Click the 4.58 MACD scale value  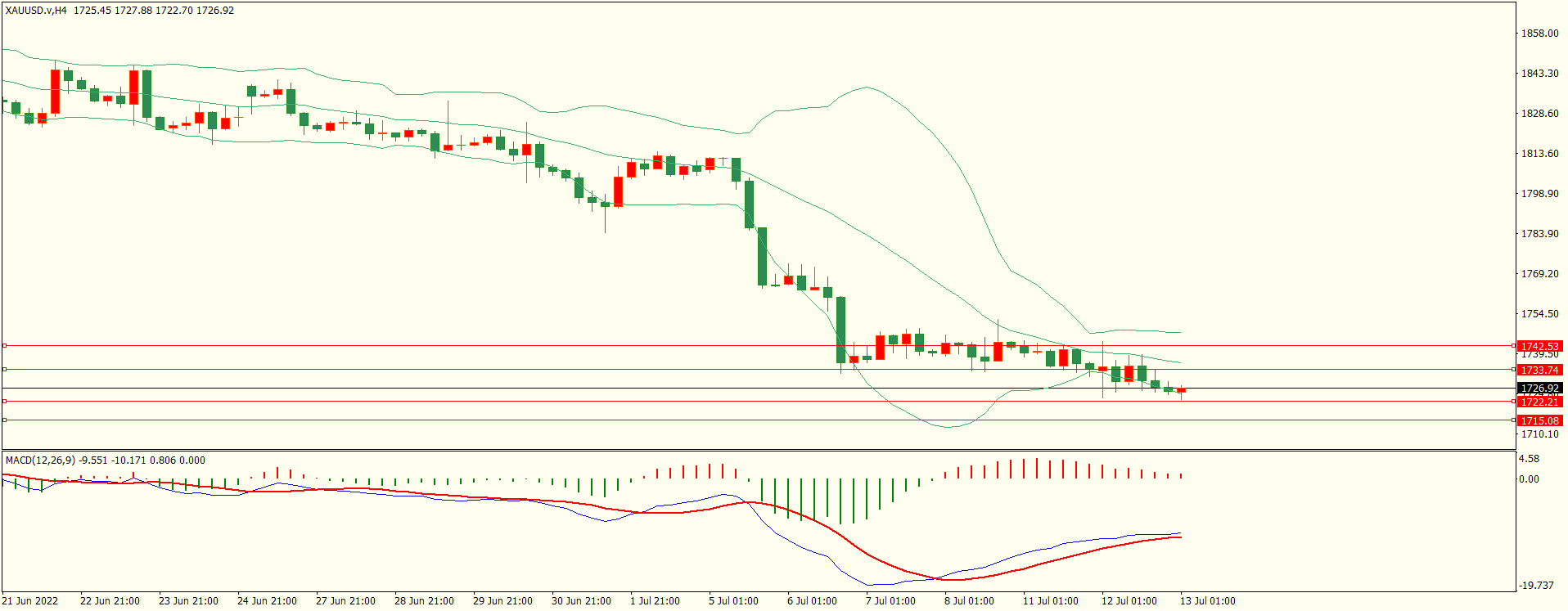pos(1529,459)
